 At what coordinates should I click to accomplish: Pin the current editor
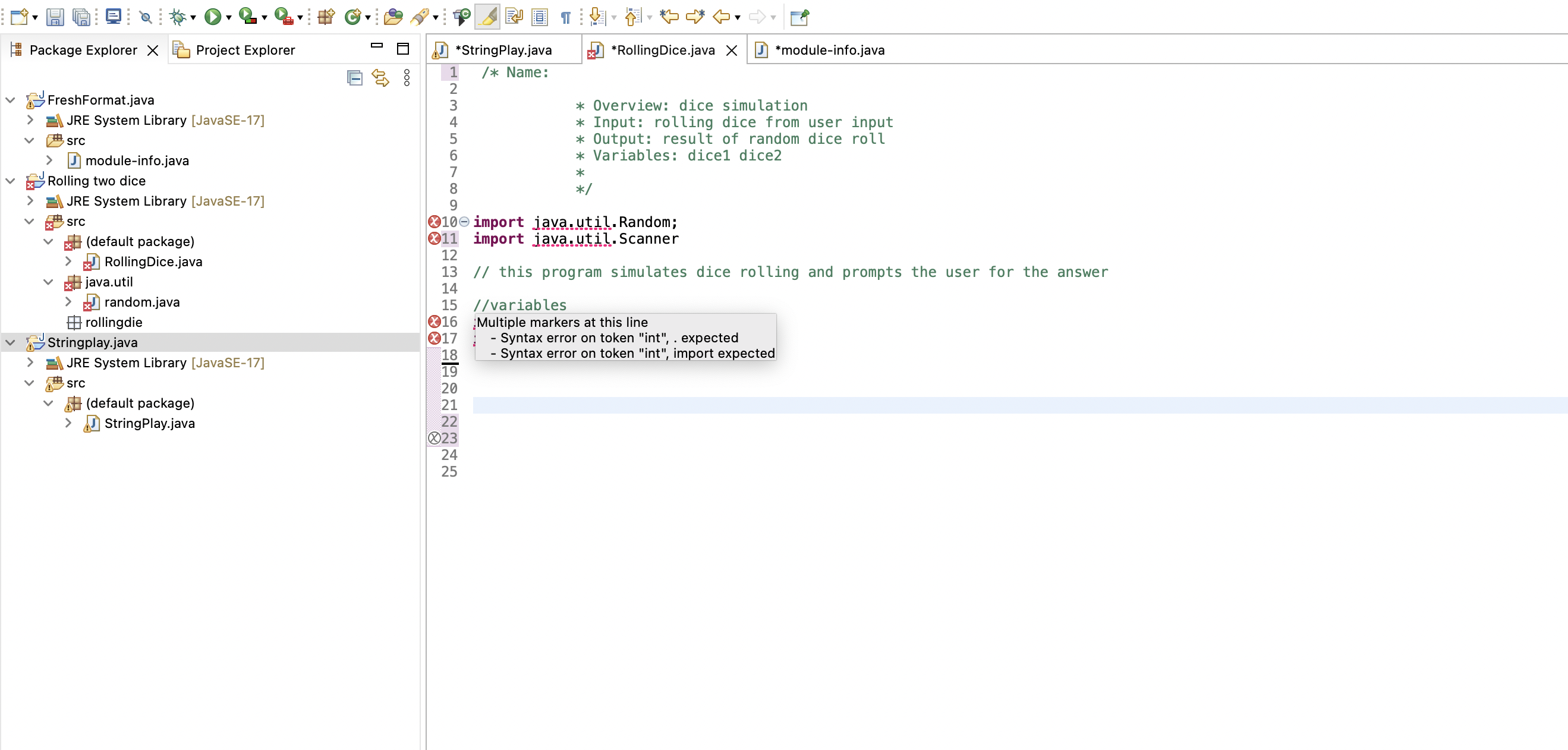799,17
